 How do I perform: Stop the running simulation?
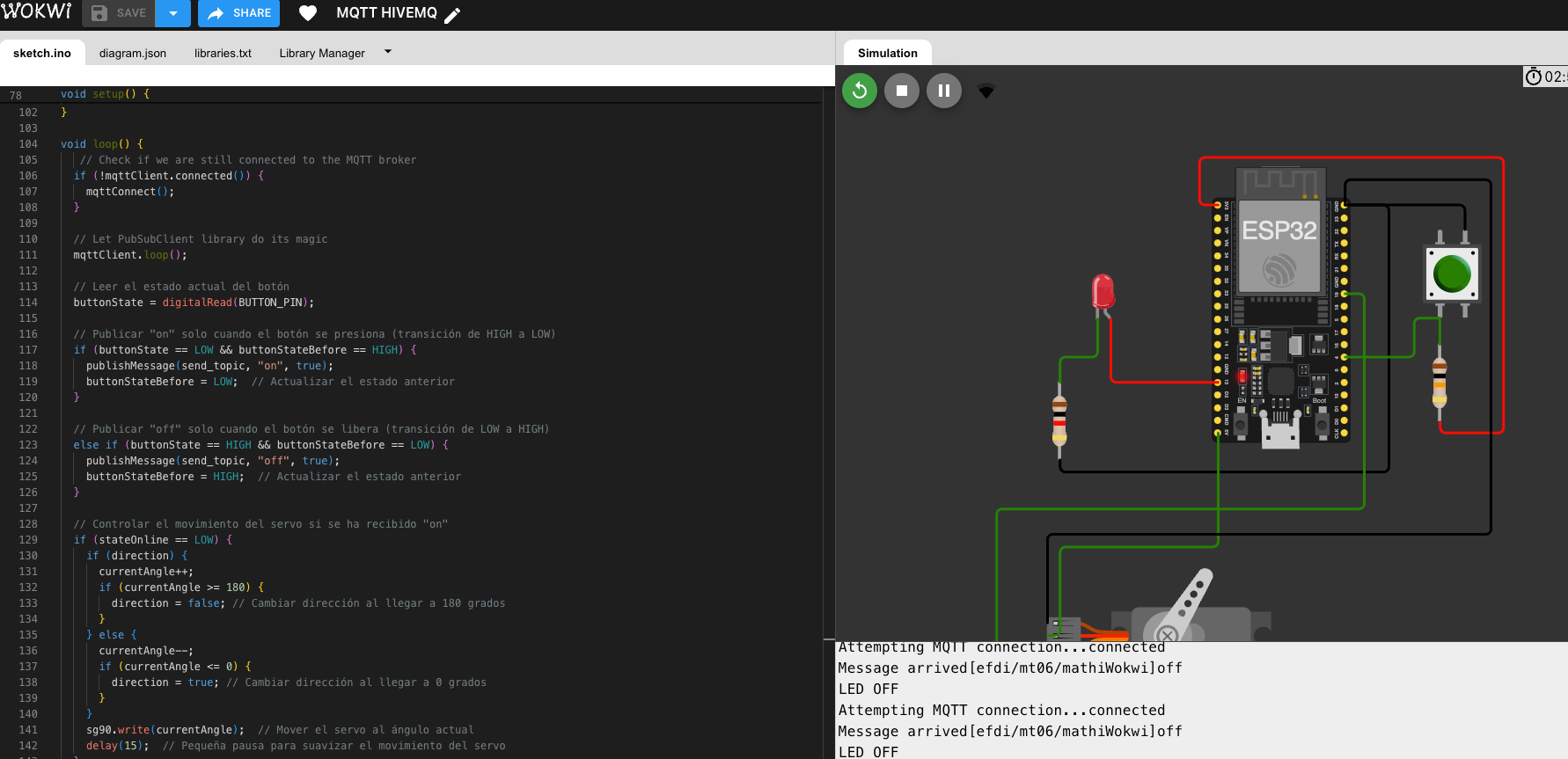pos(902,91)
